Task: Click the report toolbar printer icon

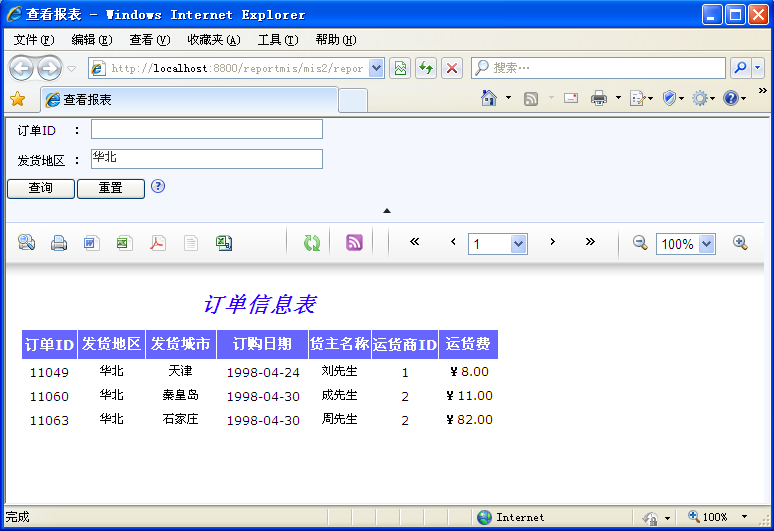Action: coord(59,243)
